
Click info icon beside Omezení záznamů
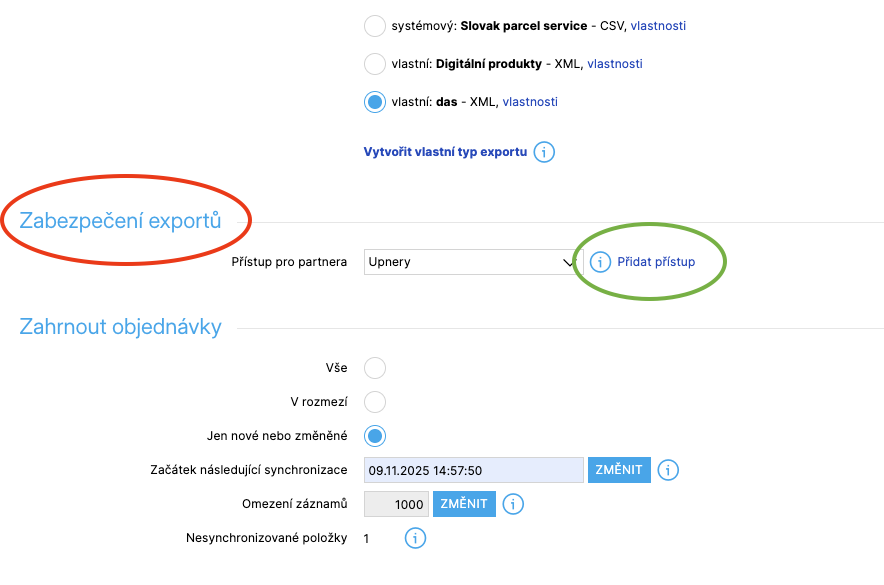pos(513,504)
